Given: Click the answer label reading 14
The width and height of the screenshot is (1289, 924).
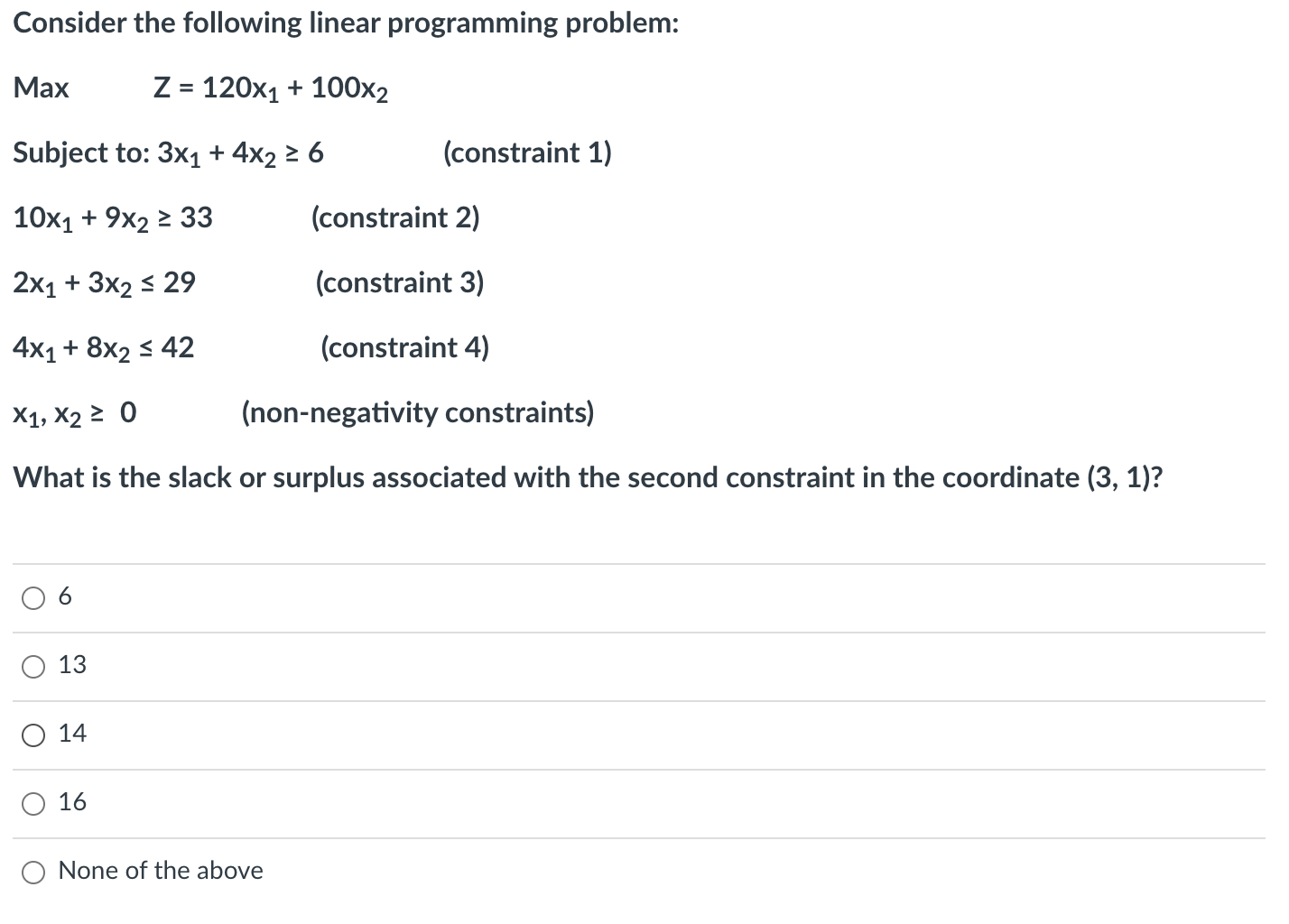Looking at the screenshot, I should (x=72, y=734).
